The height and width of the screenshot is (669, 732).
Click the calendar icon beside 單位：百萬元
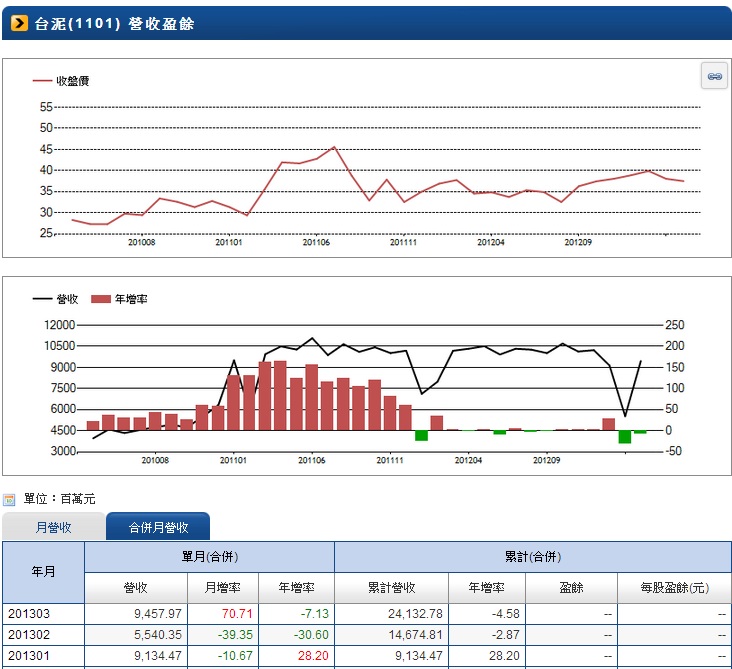pyautogui.click(x=9, y=500)
